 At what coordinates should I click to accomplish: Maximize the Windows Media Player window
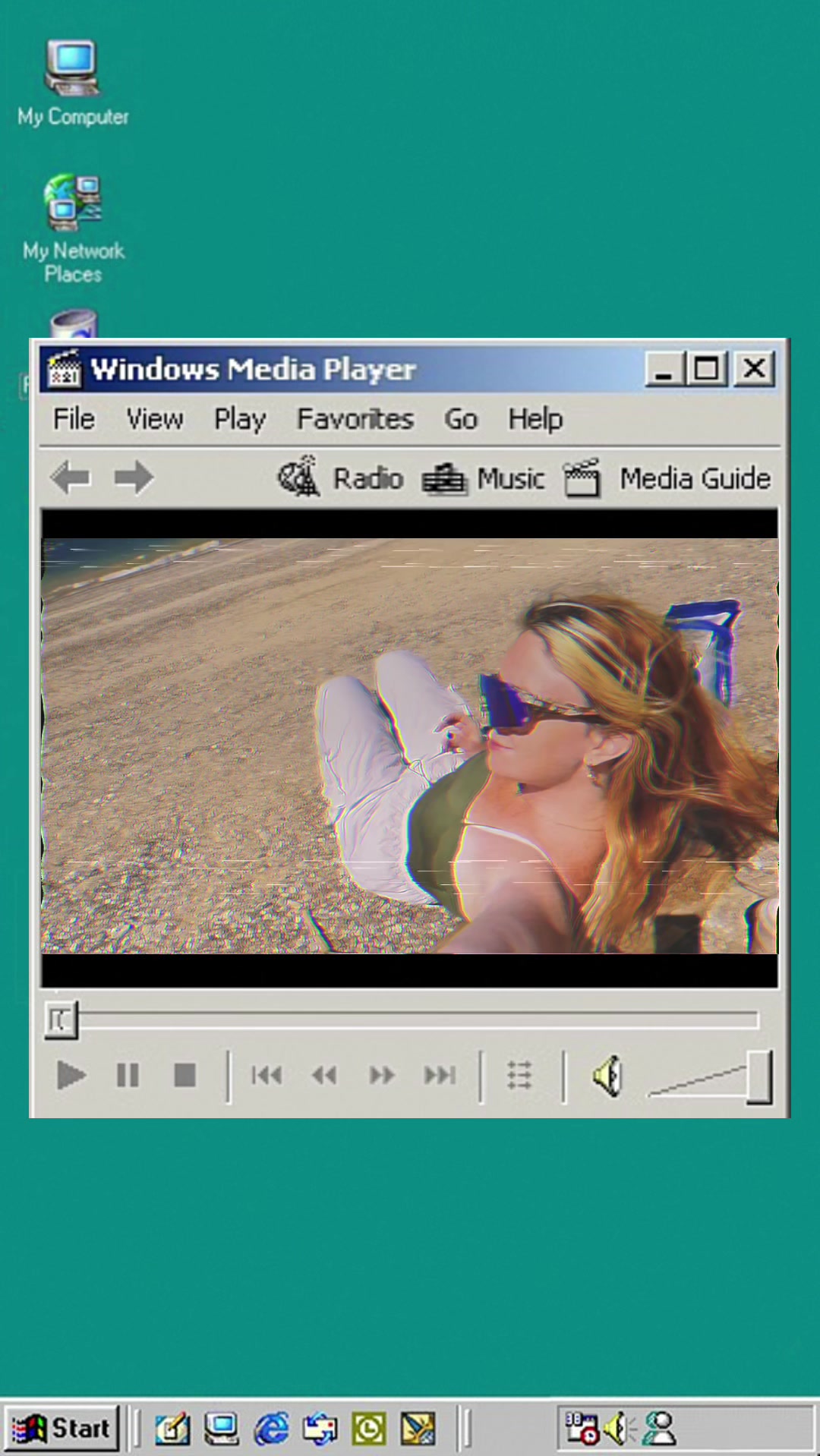[707, 369]
